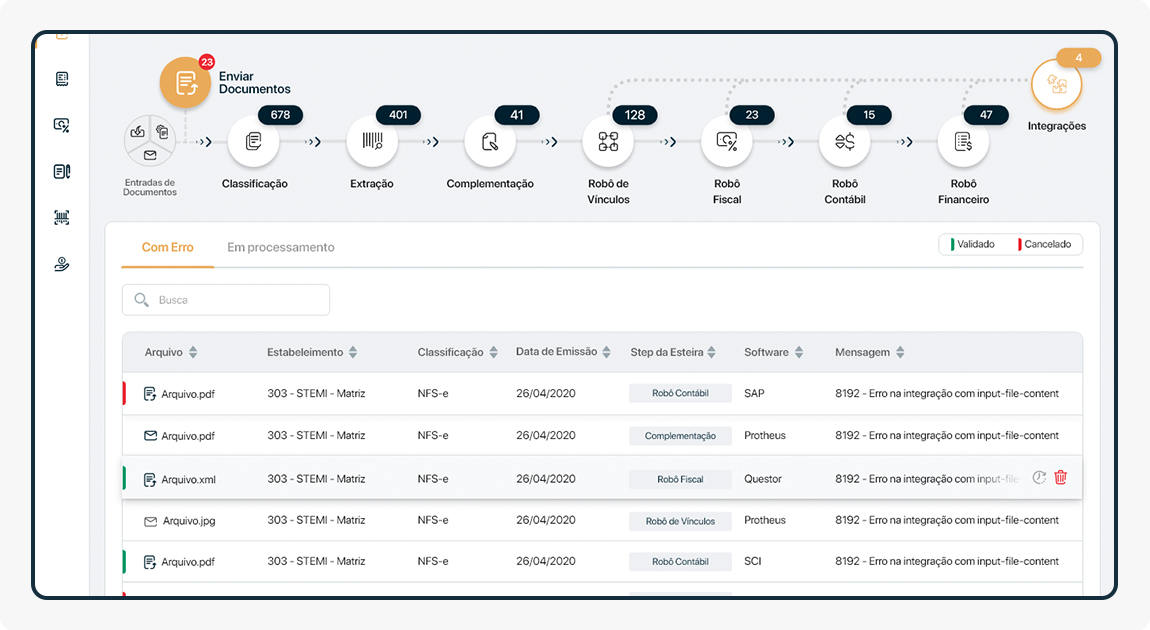Click the Enviar Documentos orange icon
The height and width of the screenshot is (630, 1150).
coord(186,83)
